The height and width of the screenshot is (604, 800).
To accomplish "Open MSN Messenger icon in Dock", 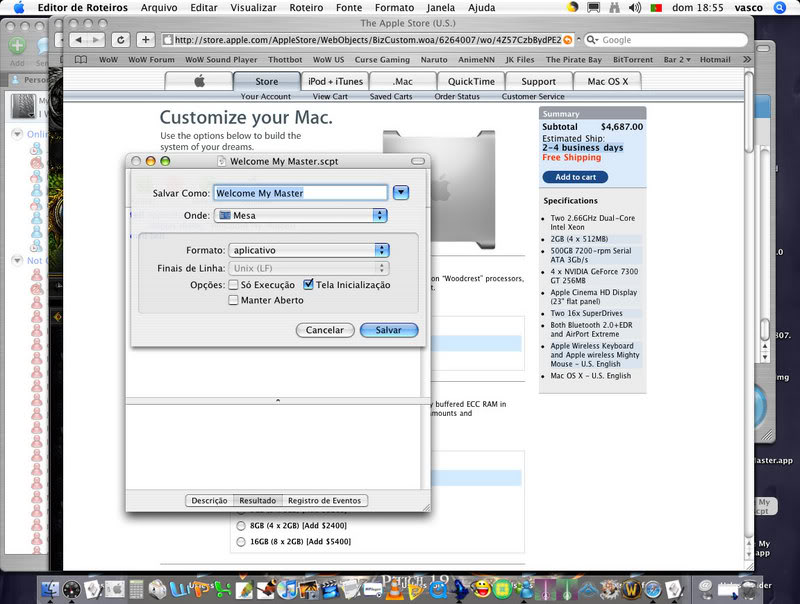I will (x=524, y=589).
